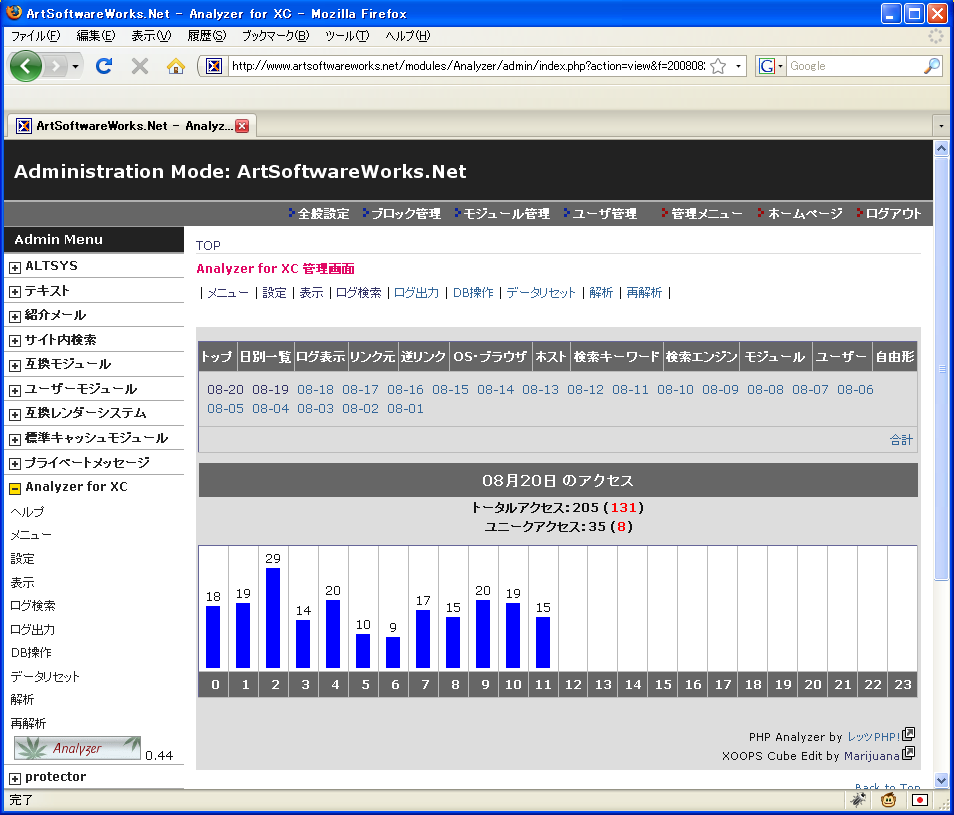
Task: Click the back navigation arrow
Action: [27, 66]
